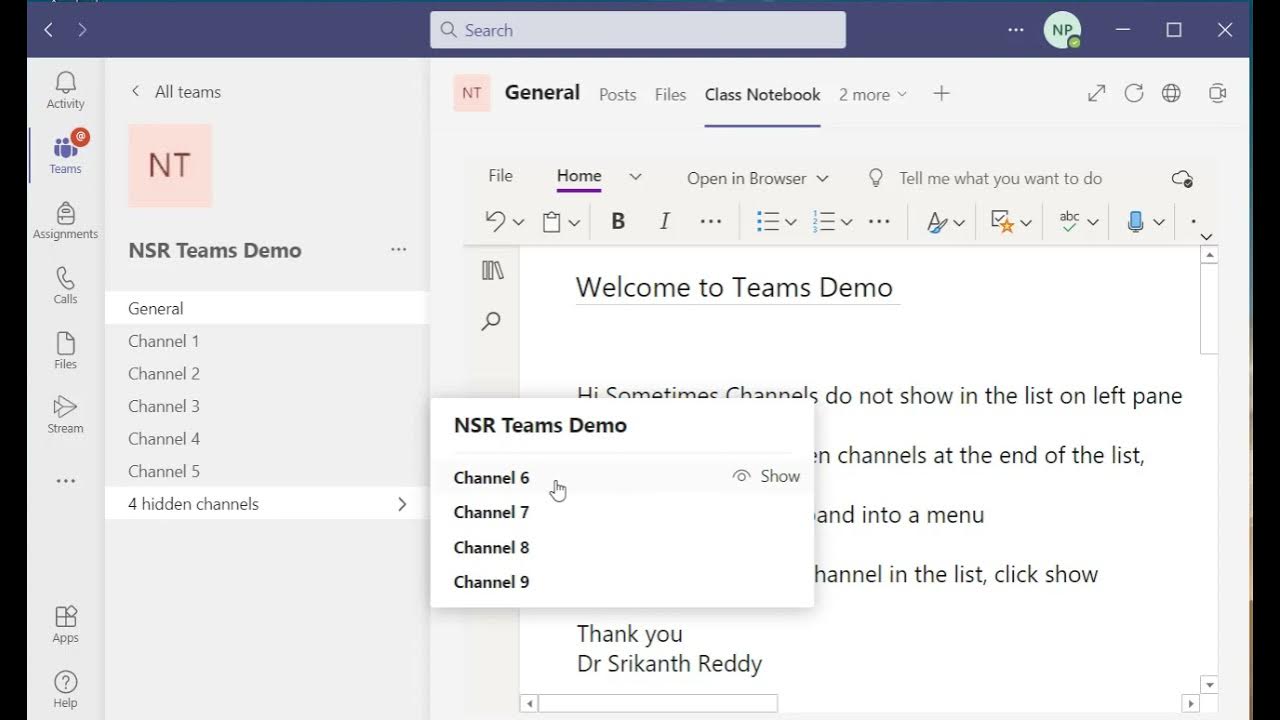Switch to the Posts tab
Image resolution: width=1280 pixels, height=720 pixels.
618,94
